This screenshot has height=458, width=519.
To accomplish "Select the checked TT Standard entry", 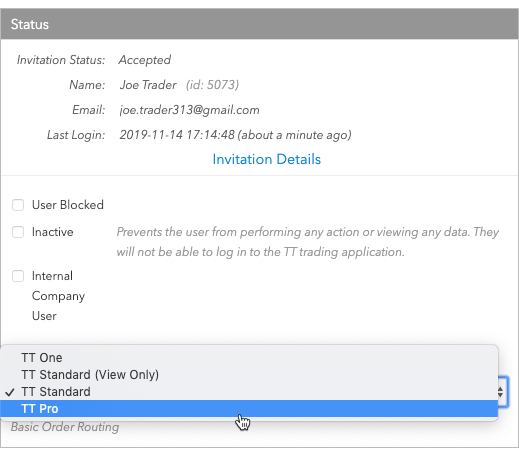I will pos(249,392).
